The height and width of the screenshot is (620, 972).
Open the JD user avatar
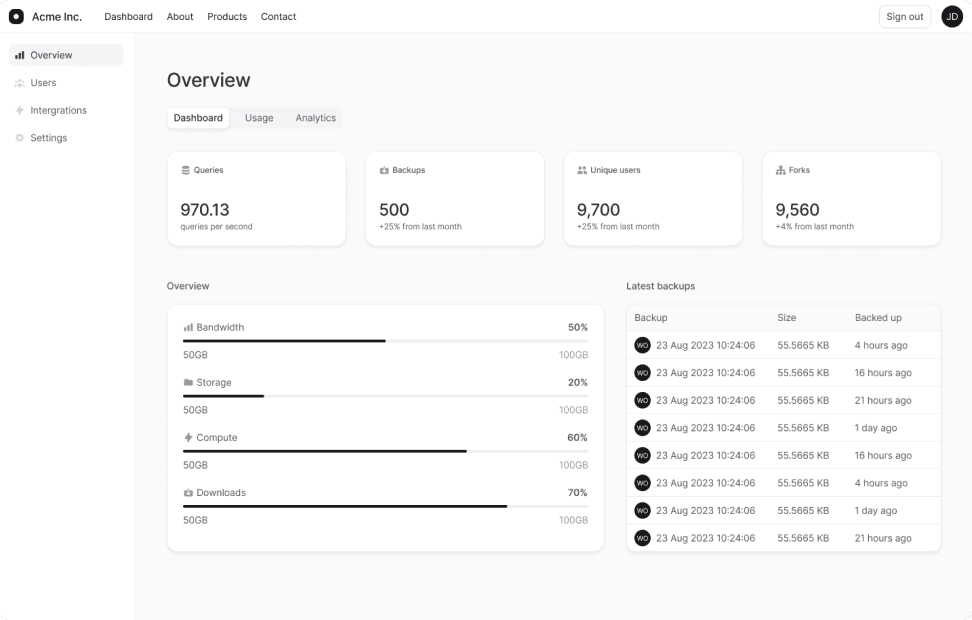click(x=952, y=17)
